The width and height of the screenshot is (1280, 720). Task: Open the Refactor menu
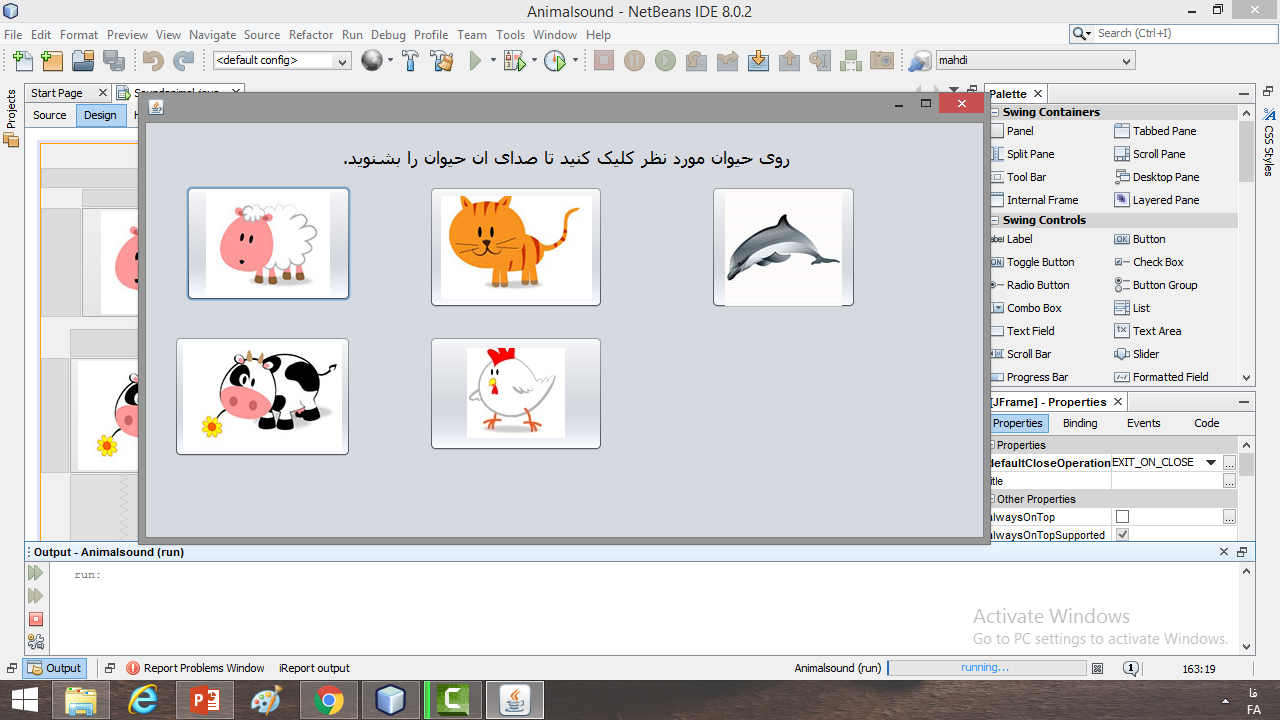tap(311, 34)
